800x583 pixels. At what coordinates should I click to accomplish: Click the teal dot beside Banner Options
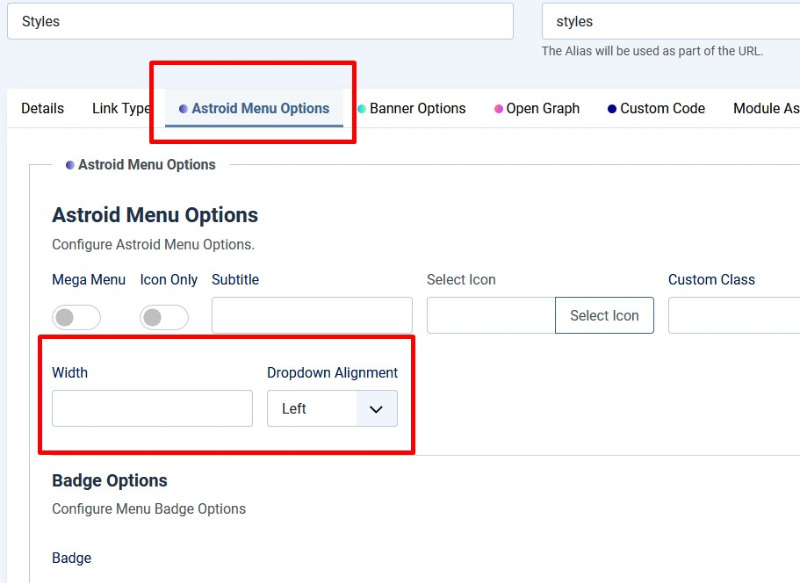(361, 109)
